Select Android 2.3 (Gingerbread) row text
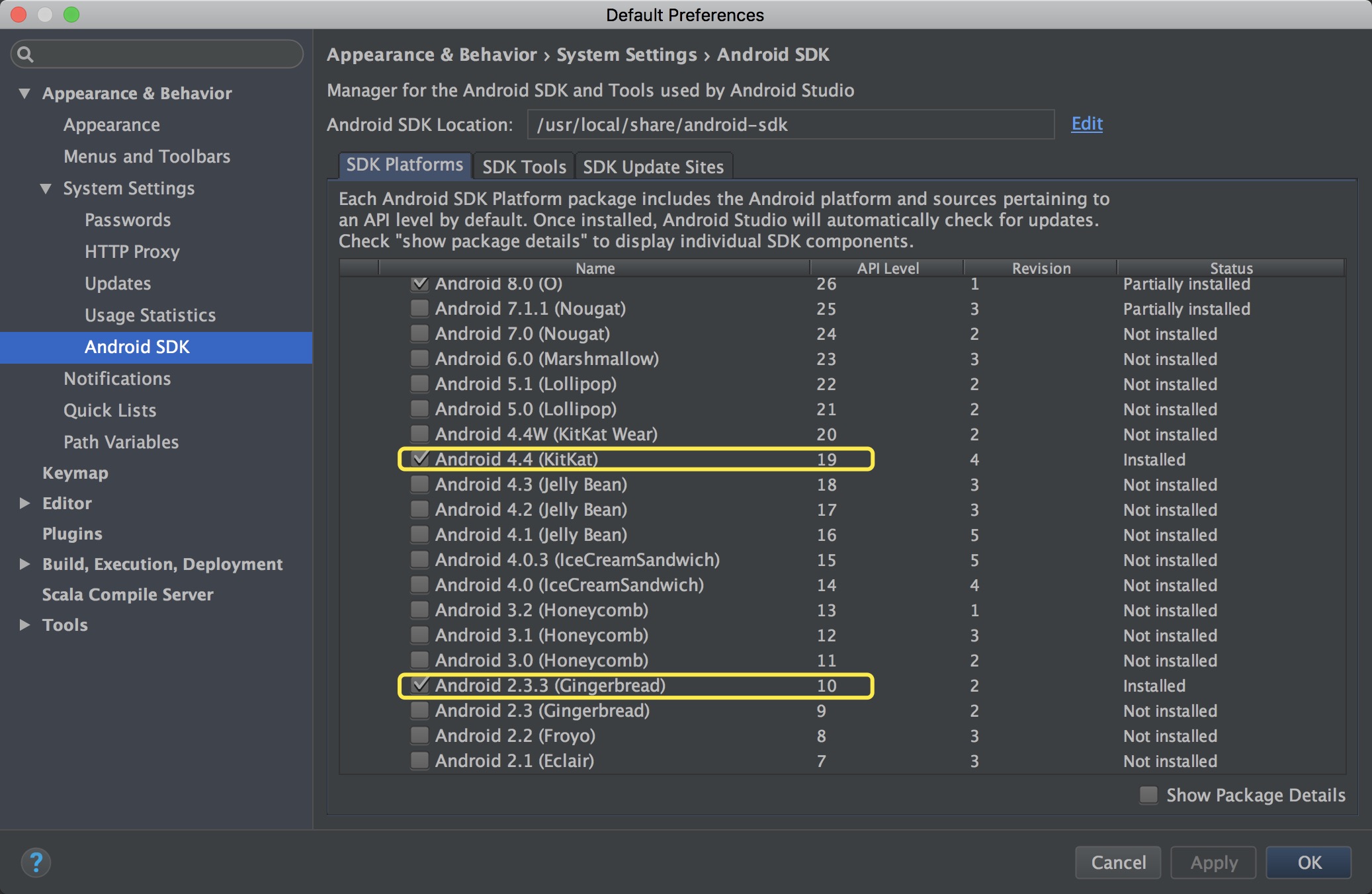Screen dimensions: 1372x894 [542, 711]
